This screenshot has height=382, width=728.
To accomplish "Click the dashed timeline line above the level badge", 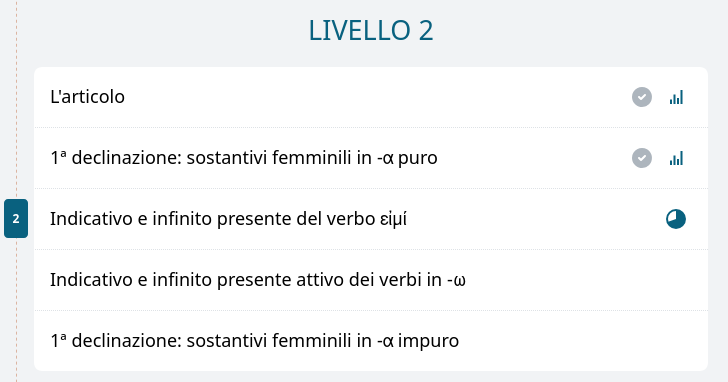I will click(x=17, y=99).
